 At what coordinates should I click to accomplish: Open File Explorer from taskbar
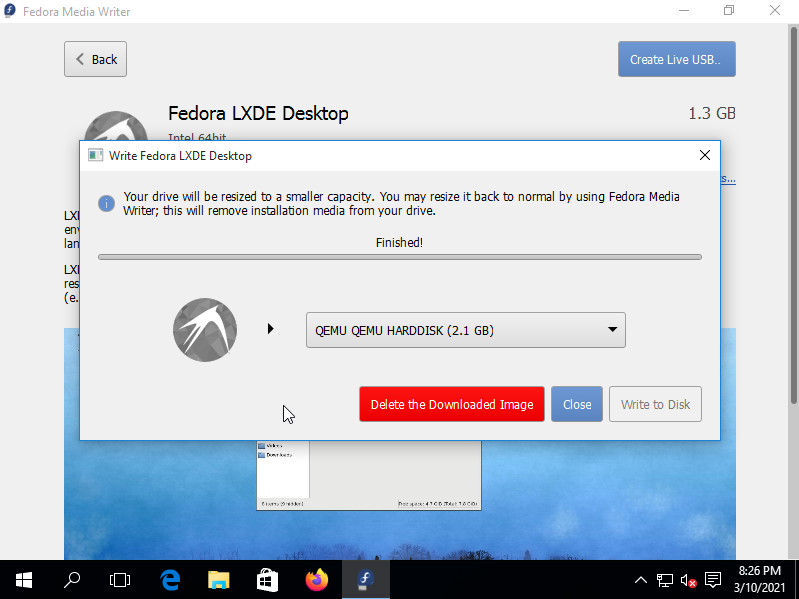[x=219, y=580]
